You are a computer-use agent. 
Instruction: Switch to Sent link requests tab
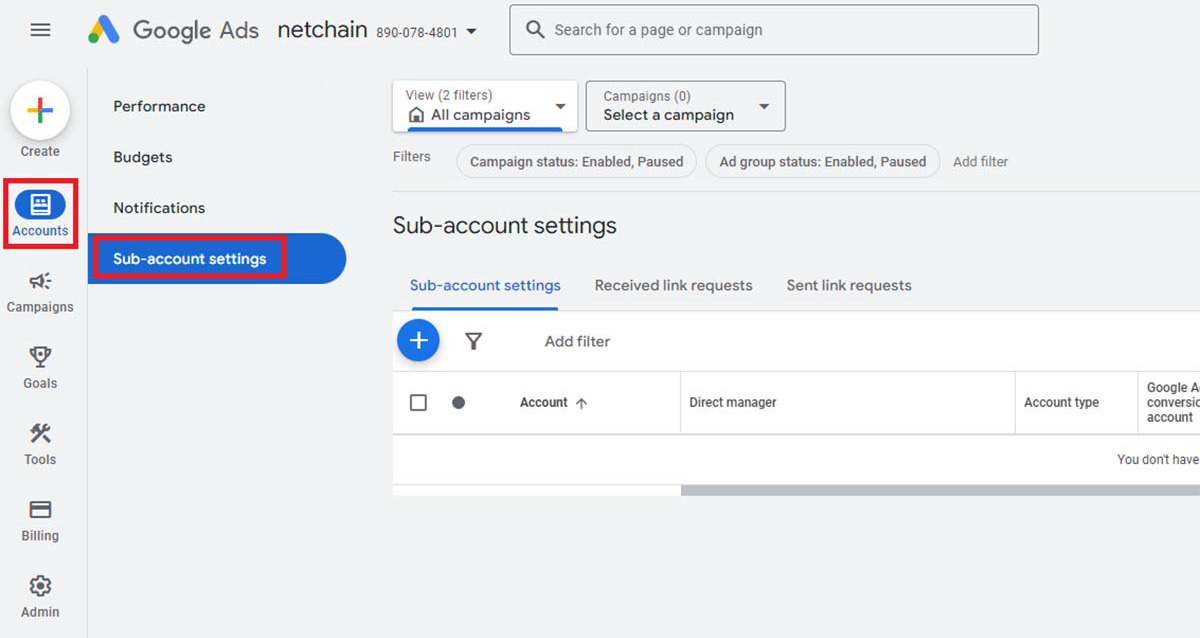point(849,285)
